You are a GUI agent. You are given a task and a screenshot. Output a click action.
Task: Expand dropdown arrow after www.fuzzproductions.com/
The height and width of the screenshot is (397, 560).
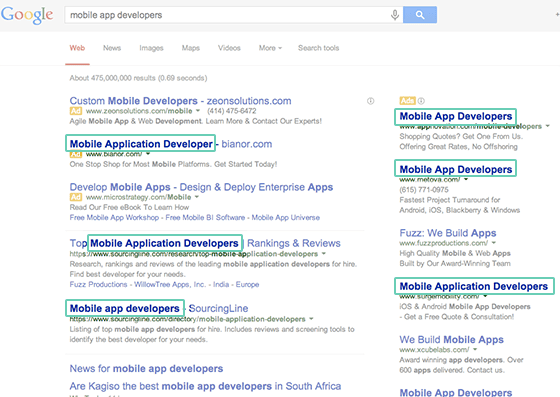pos(494,243)
